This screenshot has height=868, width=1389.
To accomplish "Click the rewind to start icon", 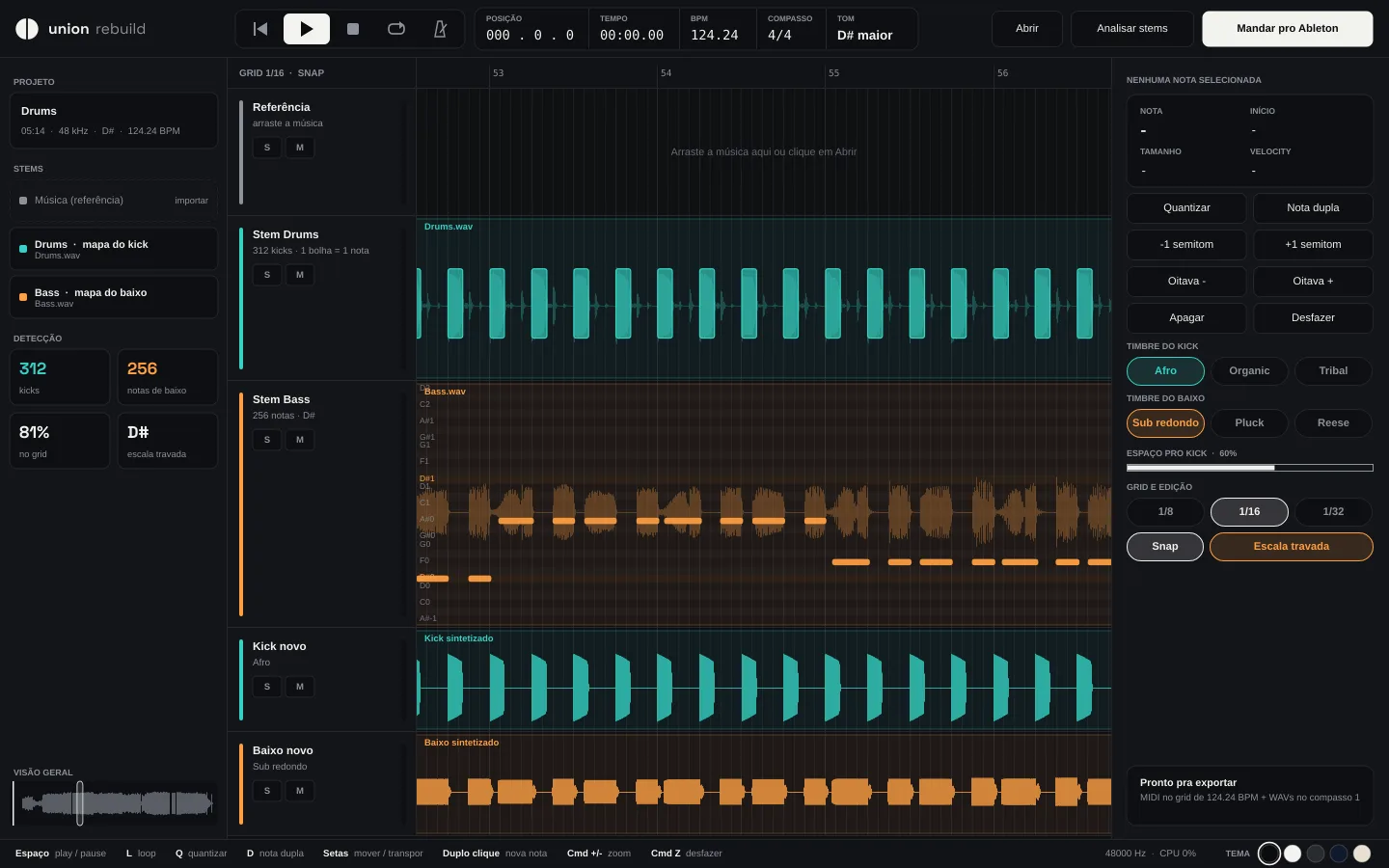I will pyautogui.click(x=260, y=29).
